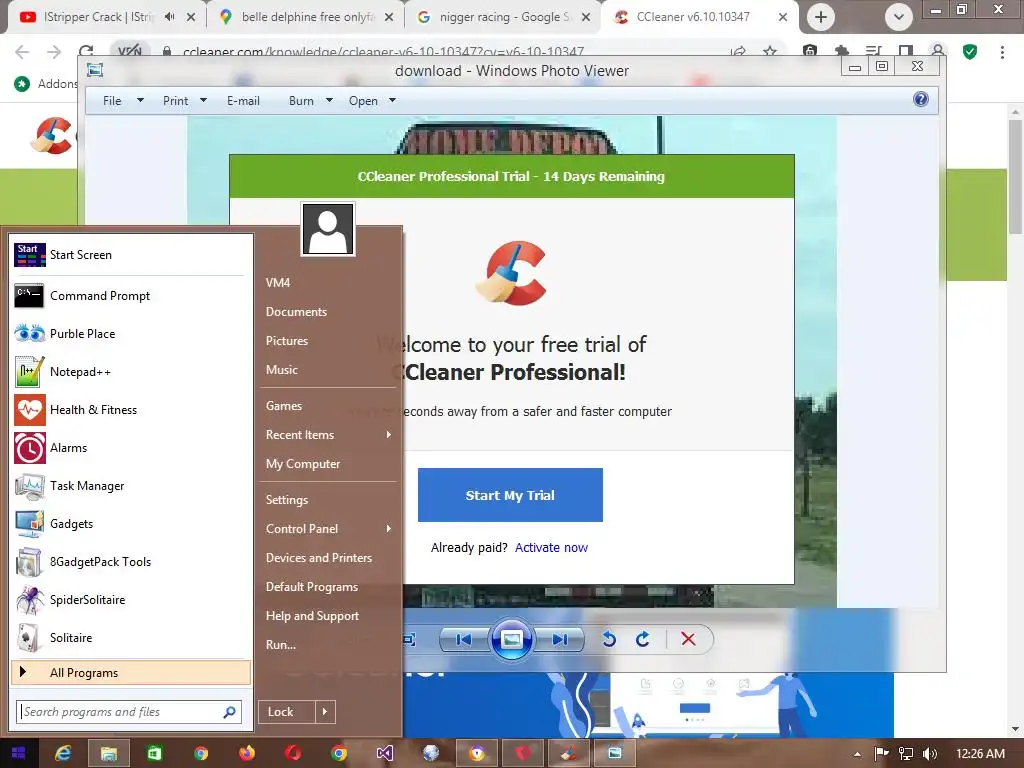Show hidden system tray icons
This screenshot has height=768, width=1024.
coord(857,754)
